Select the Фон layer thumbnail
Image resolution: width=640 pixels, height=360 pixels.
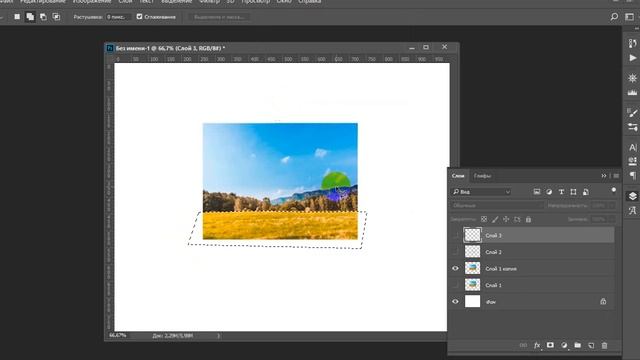(472, 302)
